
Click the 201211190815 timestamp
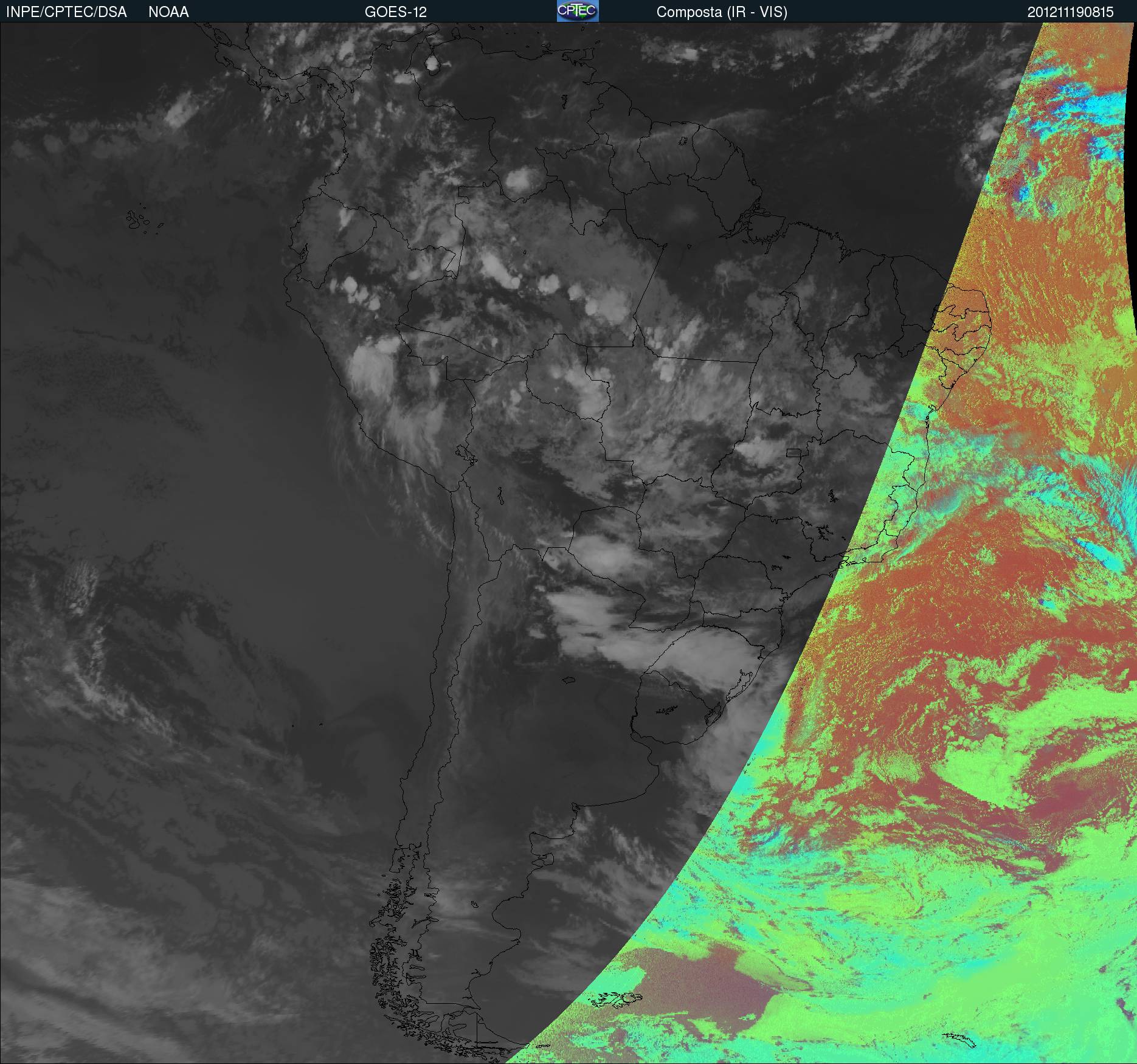(x=1071, y=12)
